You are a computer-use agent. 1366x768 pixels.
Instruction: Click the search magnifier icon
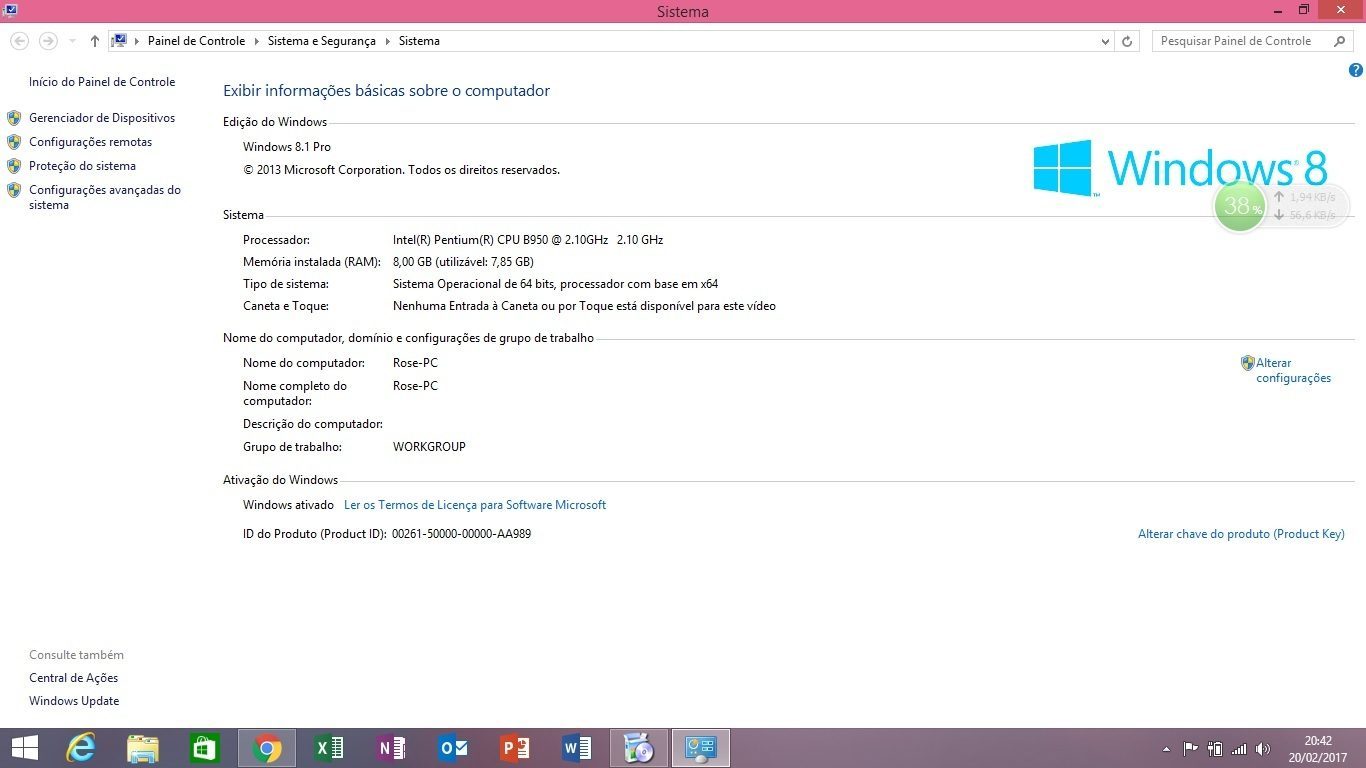[1340, 41]
